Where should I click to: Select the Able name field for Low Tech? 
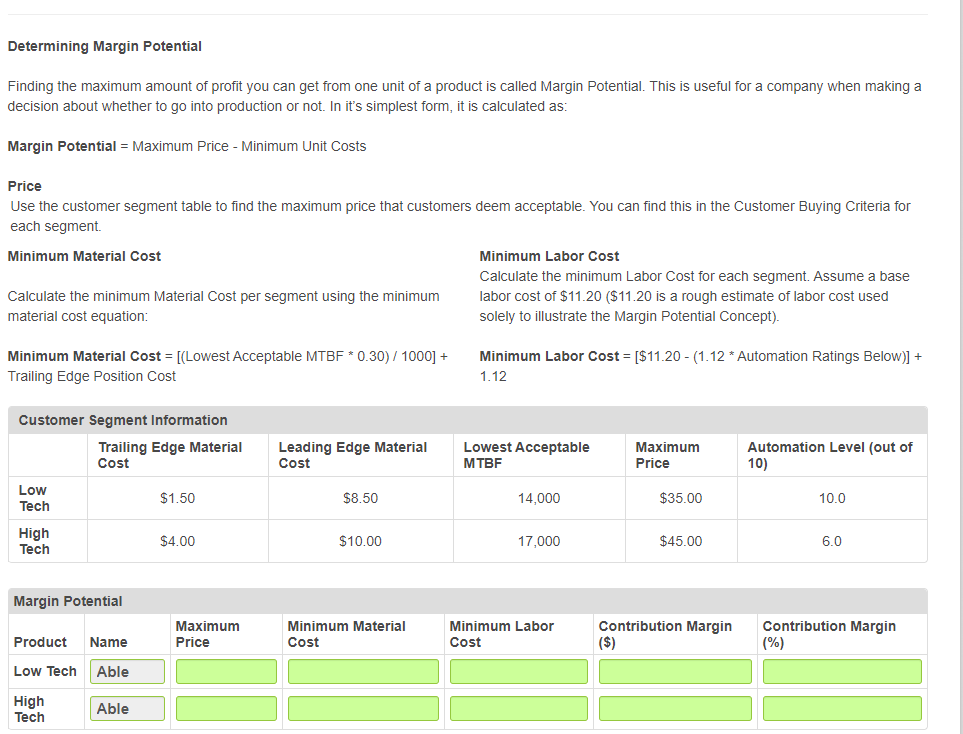[127, 671]
